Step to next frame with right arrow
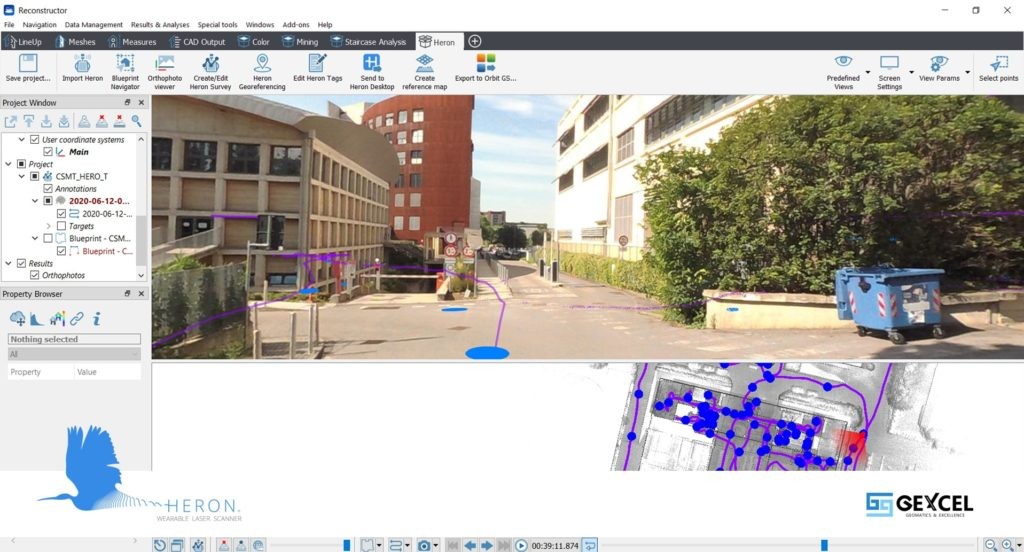This screenshot has height=552, width=1024. [487, 545]
